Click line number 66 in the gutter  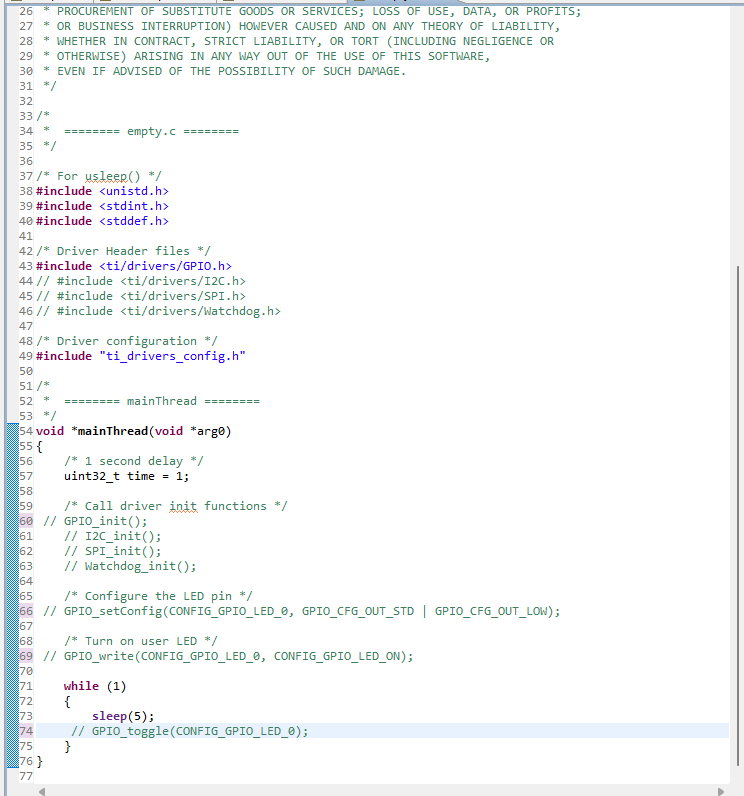tap(26, 611)
